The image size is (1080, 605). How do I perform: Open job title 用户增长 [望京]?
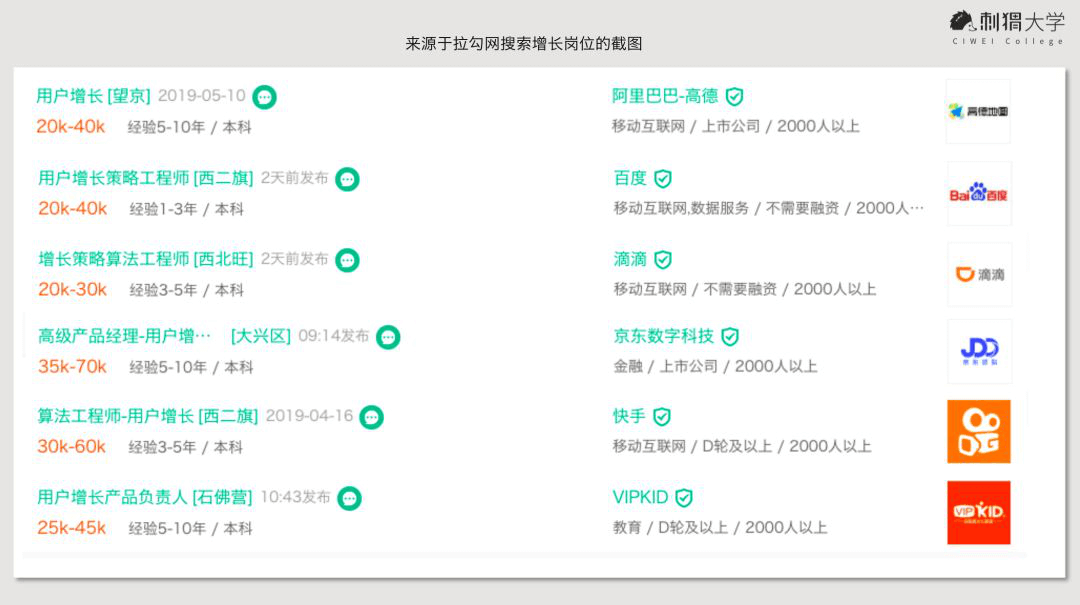(x=93, y=96)
